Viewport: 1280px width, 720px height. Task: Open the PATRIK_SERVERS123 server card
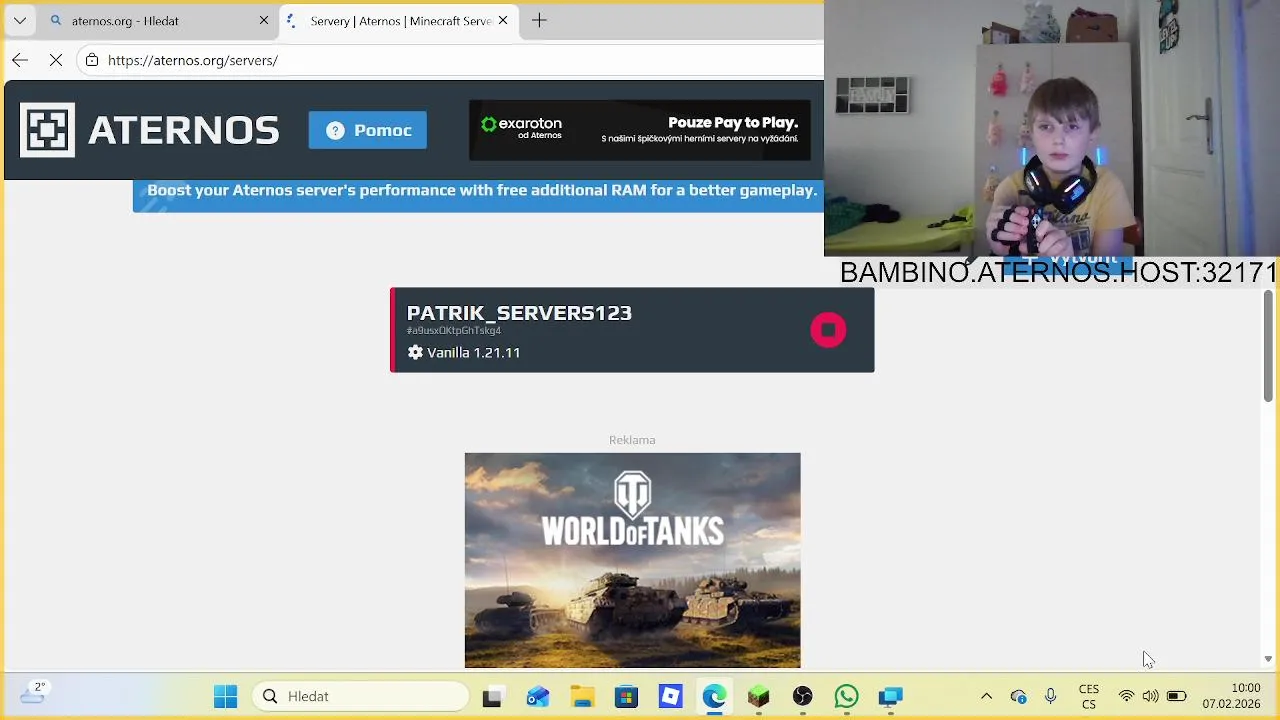pyautogui.click(x=632, y=330)
